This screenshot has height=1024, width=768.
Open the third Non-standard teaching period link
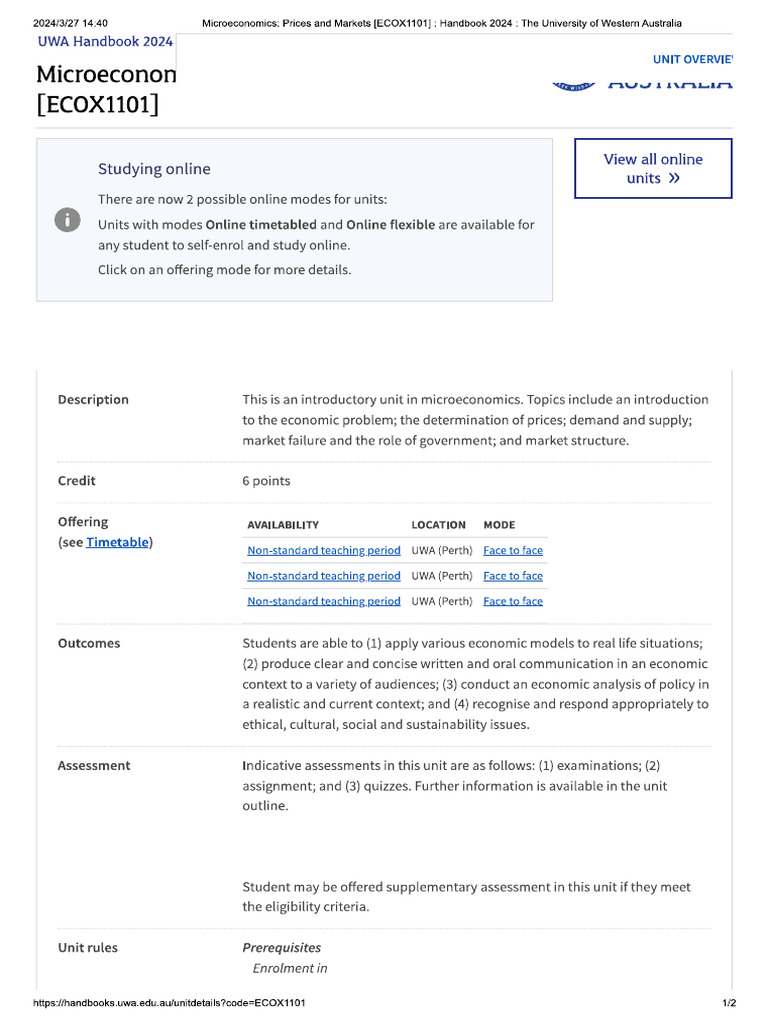point(324,601)
